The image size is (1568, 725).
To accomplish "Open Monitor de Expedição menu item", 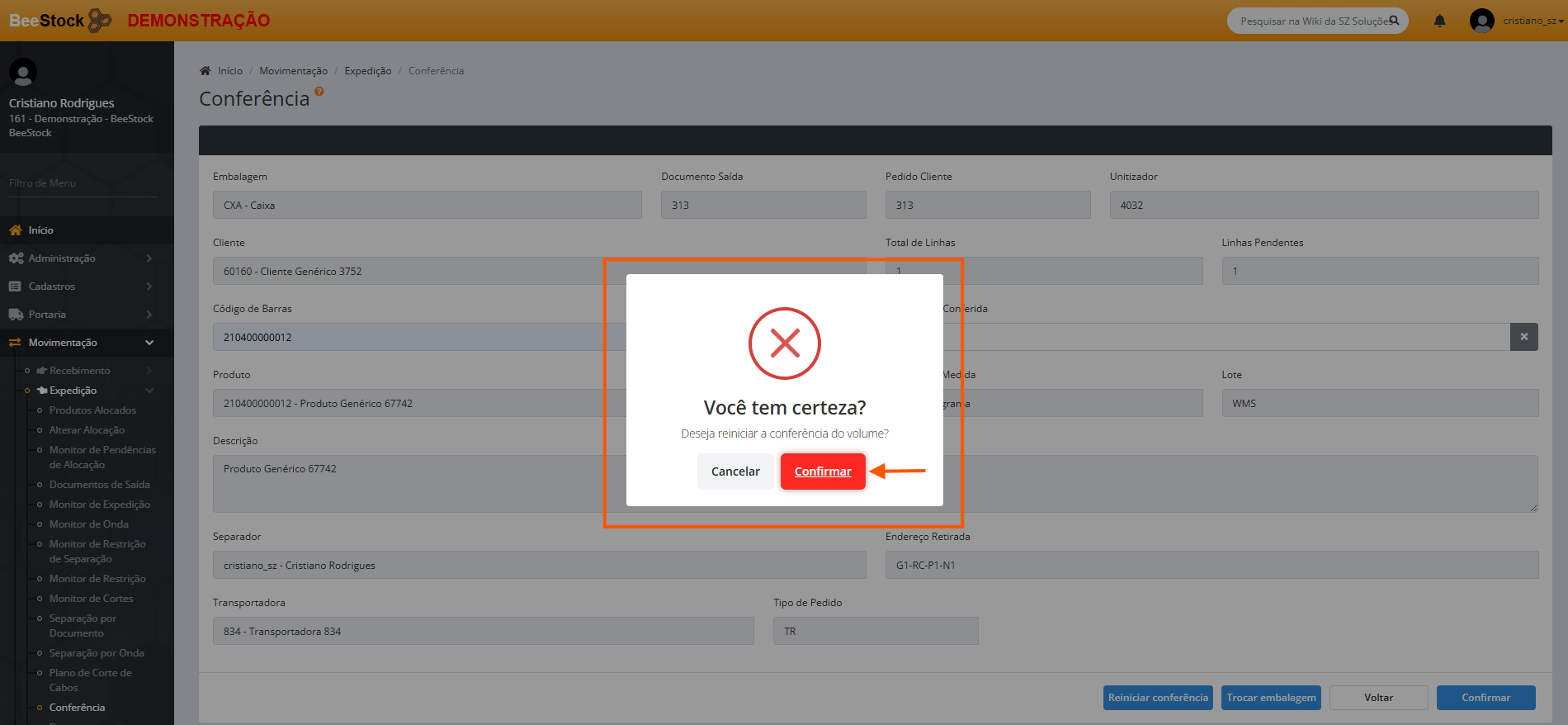I will point(99,505).
